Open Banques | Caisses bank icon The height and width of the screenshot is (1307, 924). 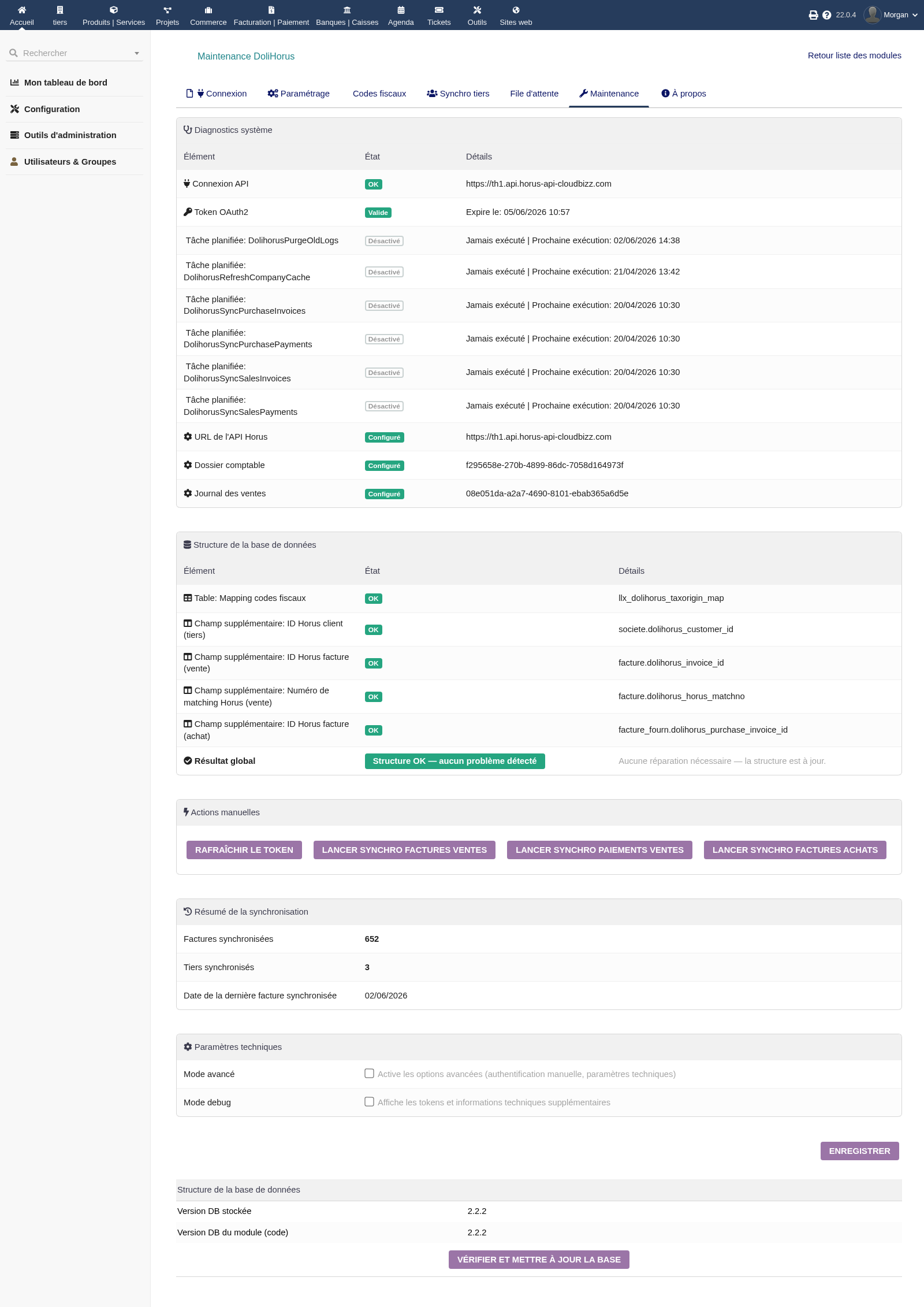pos(347,10)
